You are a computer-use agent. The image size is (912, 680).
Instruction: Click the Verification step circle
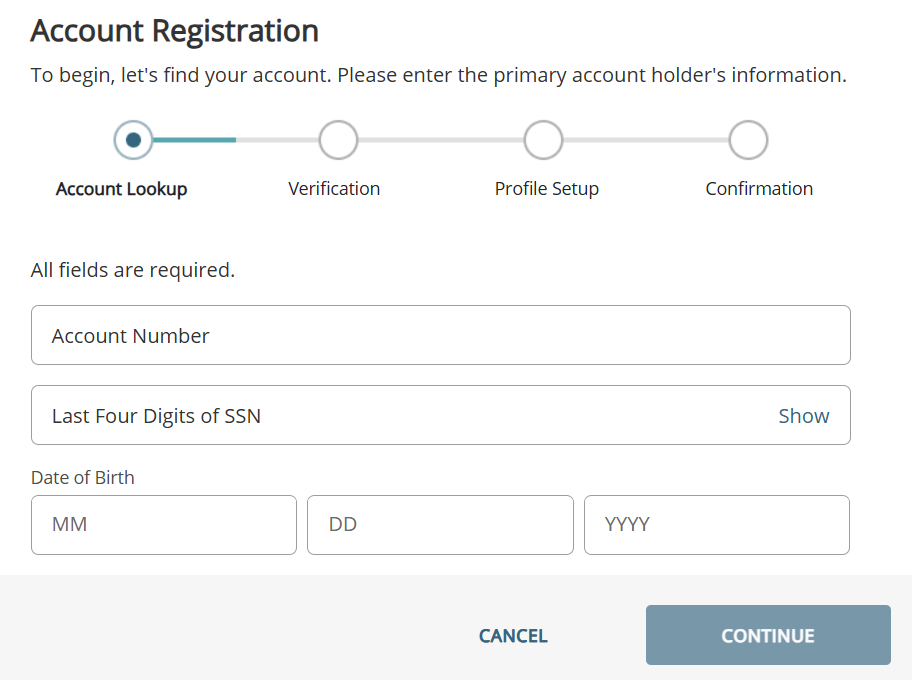[338, 140]
